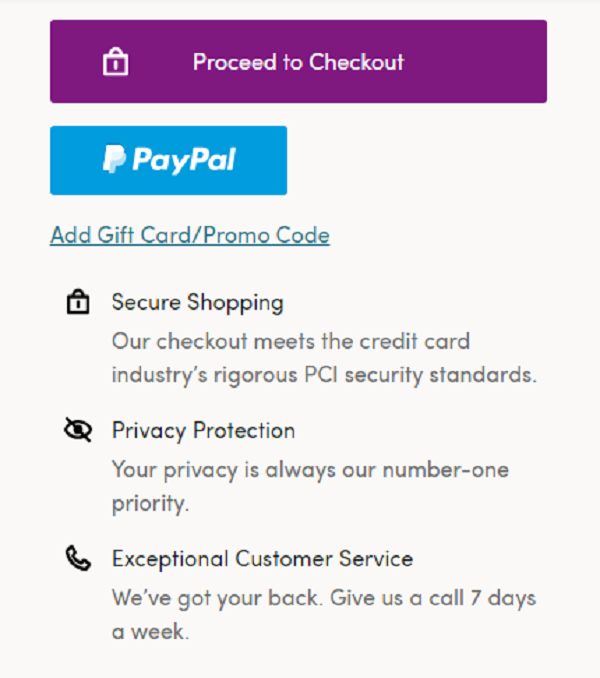The image size is (600, 678).
Task: Select the Secure Shopping heading
Action: 198,302
